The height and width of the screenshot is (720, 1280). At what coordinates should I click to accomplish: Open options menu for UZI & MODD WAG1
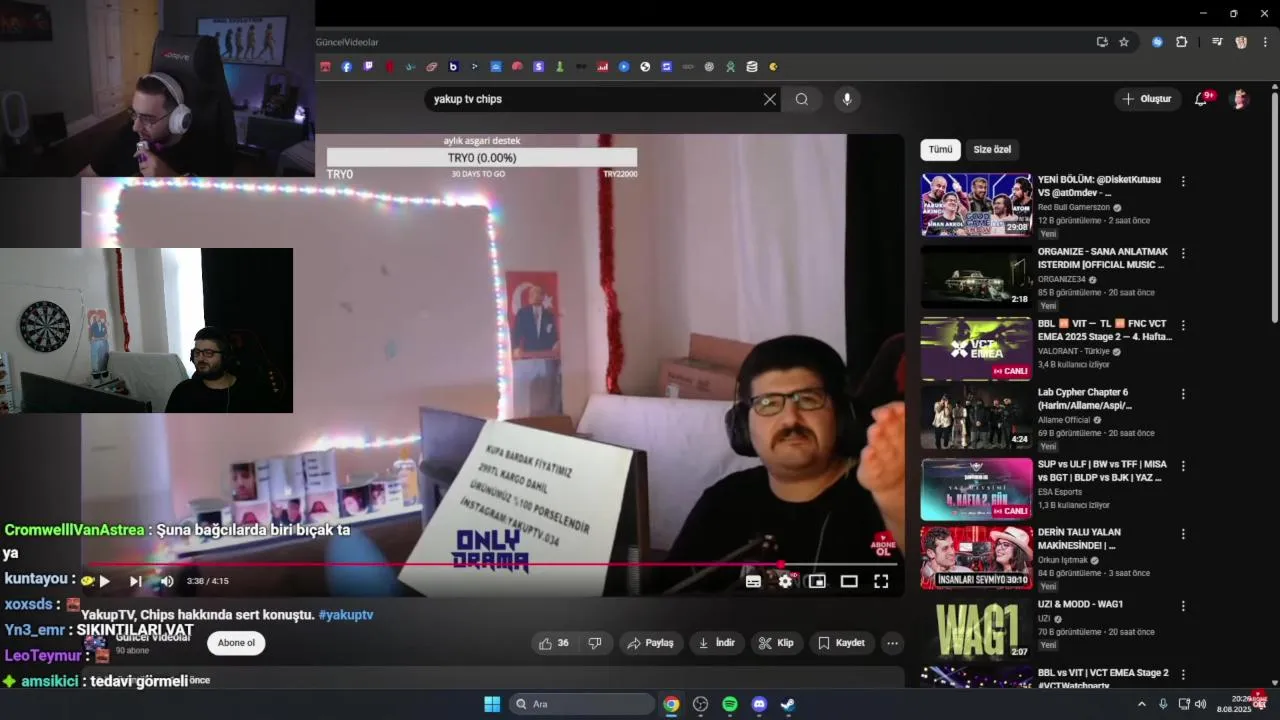coord(1183,607)
